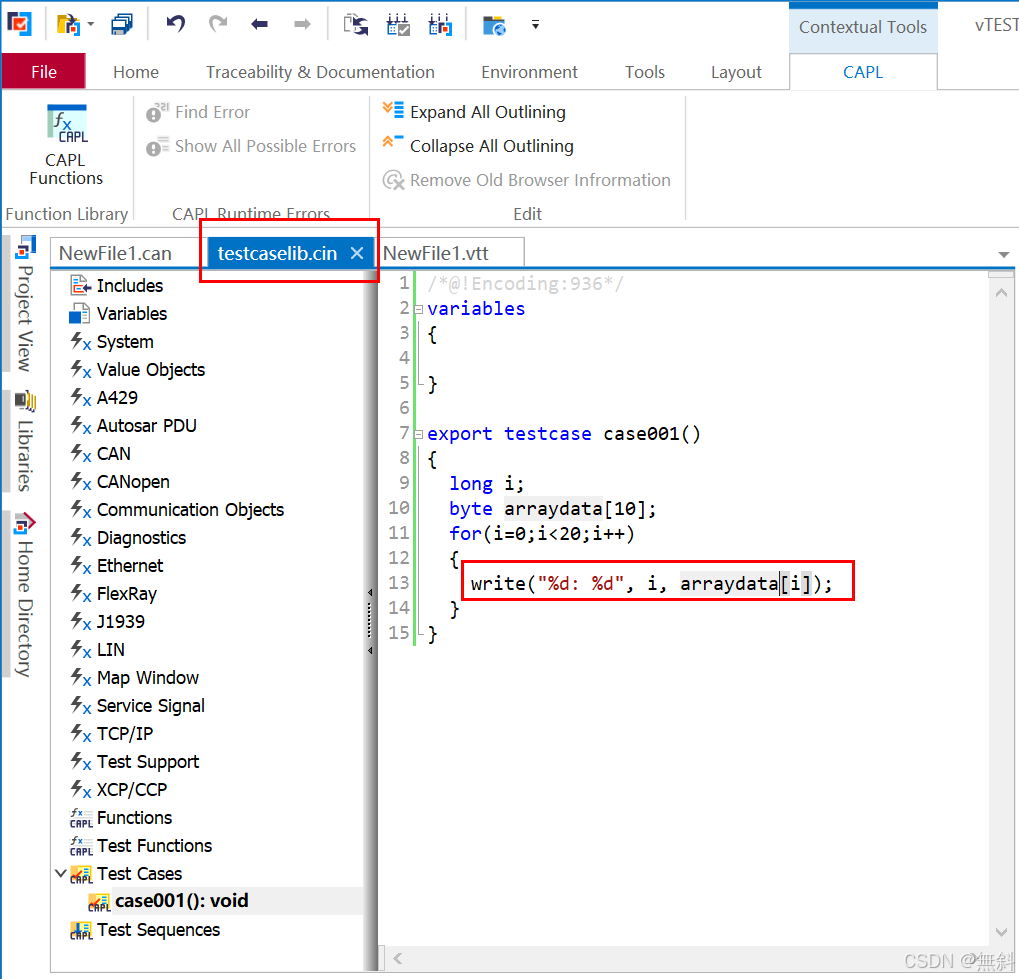Click the Find Error button

(x=198, y=112)
